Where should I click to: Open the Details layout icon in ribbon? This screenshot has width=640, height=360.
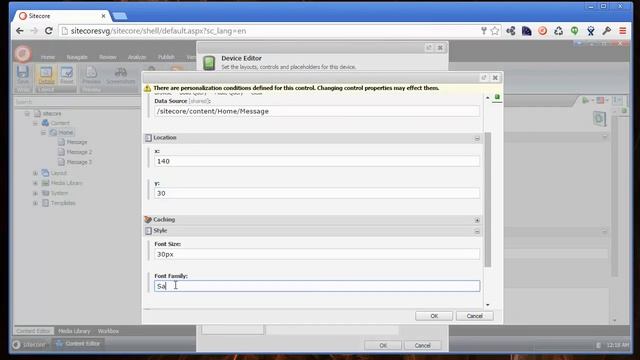46,73
